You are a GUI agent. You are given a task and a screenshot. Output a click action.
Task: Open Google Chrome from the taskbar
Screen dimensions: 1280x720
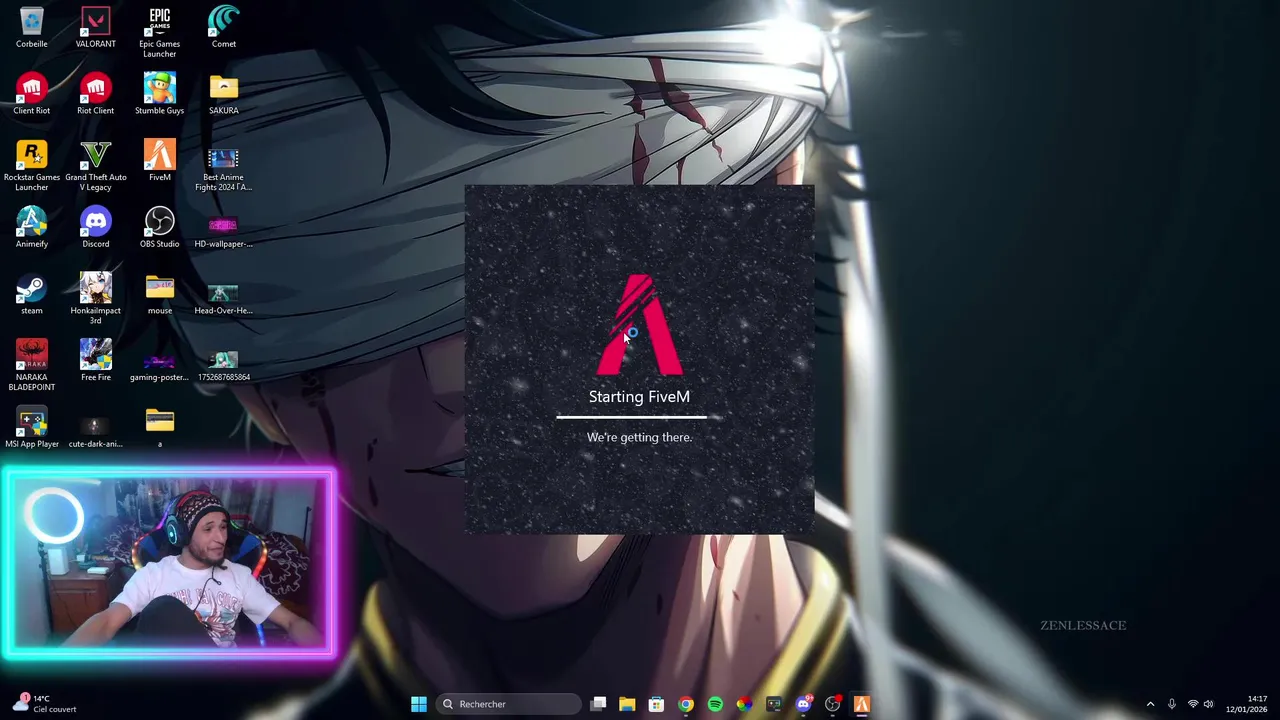686,704
